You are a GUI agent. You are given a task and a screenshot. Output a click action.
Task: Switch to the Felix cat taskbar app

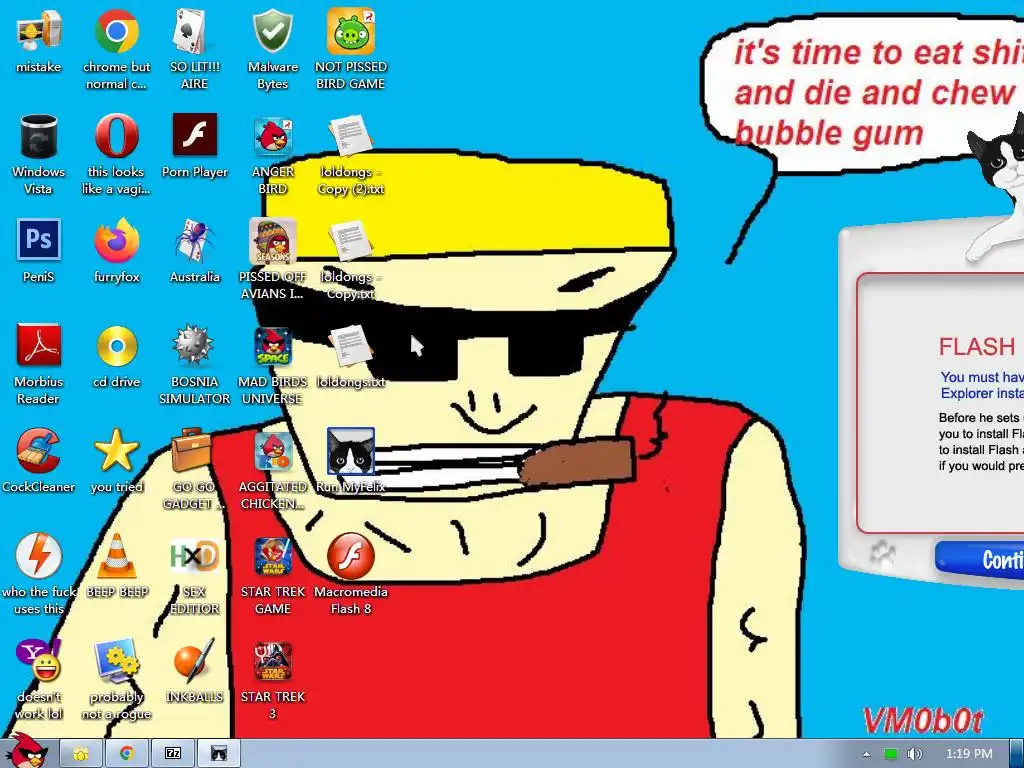219,754
